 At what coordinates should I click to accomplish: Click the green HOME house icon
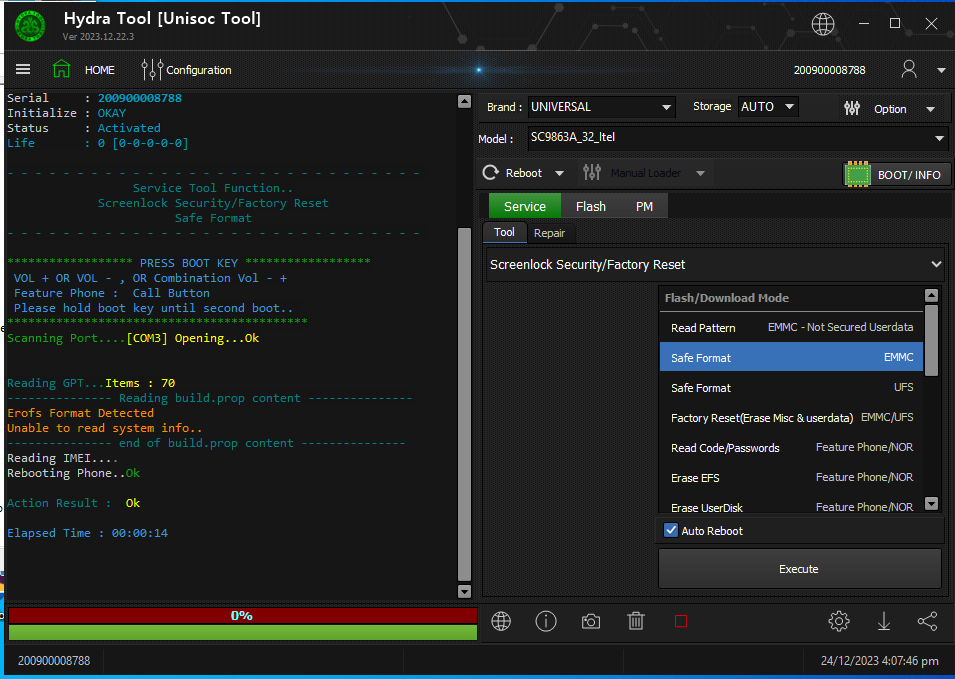tap(62, 69)
